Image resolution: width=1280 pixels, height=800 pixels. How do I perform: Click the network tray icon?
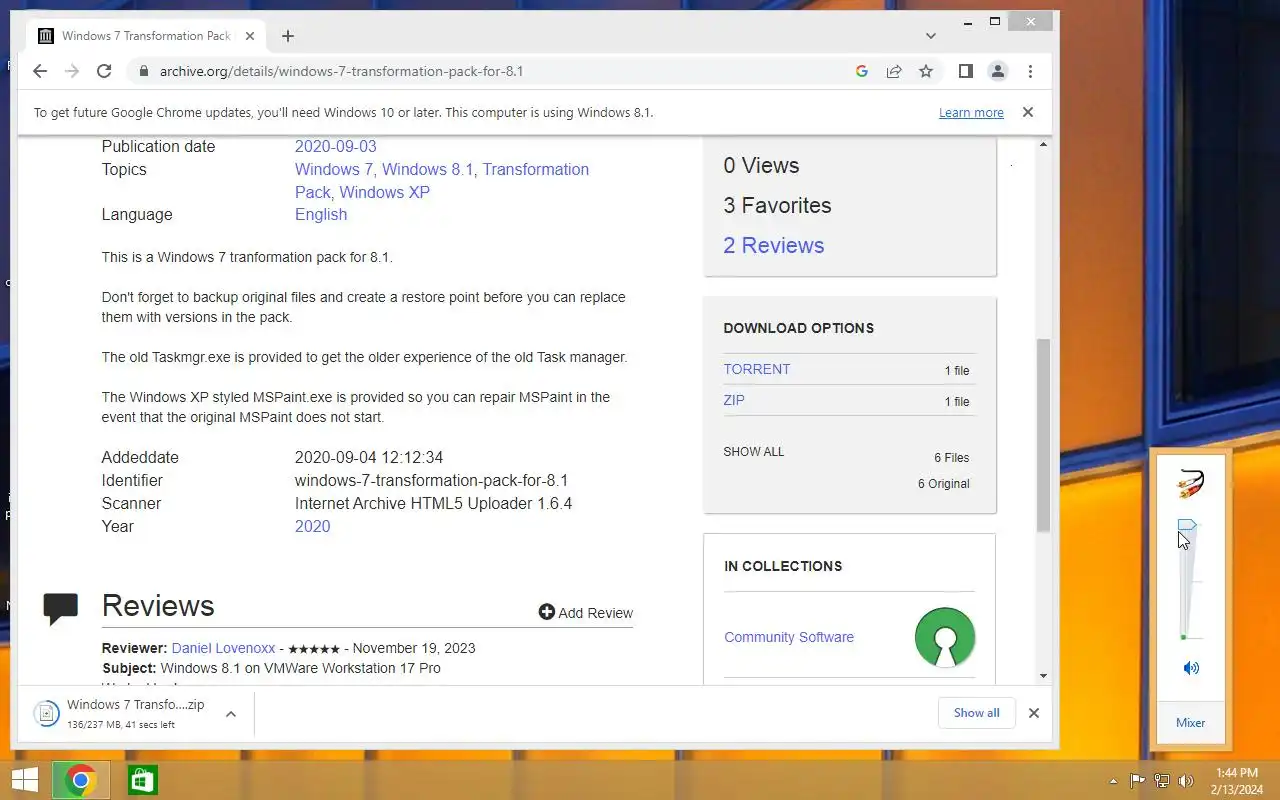pyautogui.click(x=1162, y=781)
